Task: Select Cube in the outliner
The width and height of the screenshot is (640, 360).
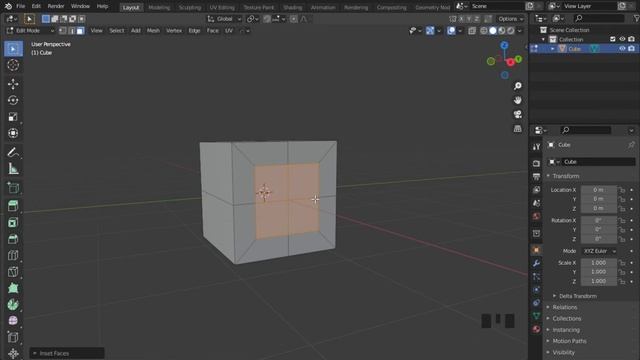Action: click(x=574, y=49)
